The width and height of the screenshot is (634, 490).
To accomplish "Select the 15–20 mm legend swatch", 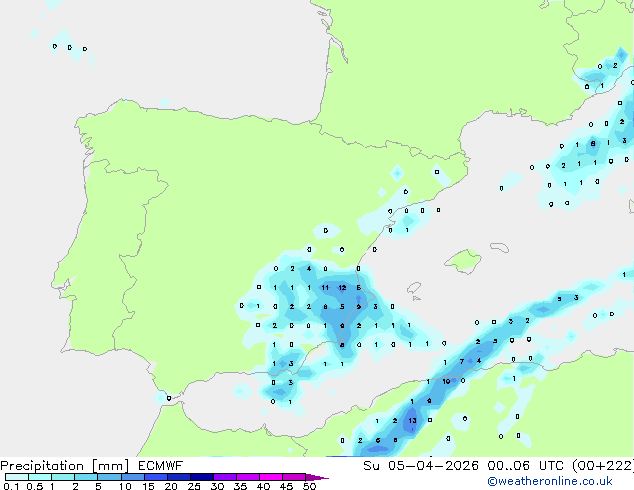I will click(155, 477).
